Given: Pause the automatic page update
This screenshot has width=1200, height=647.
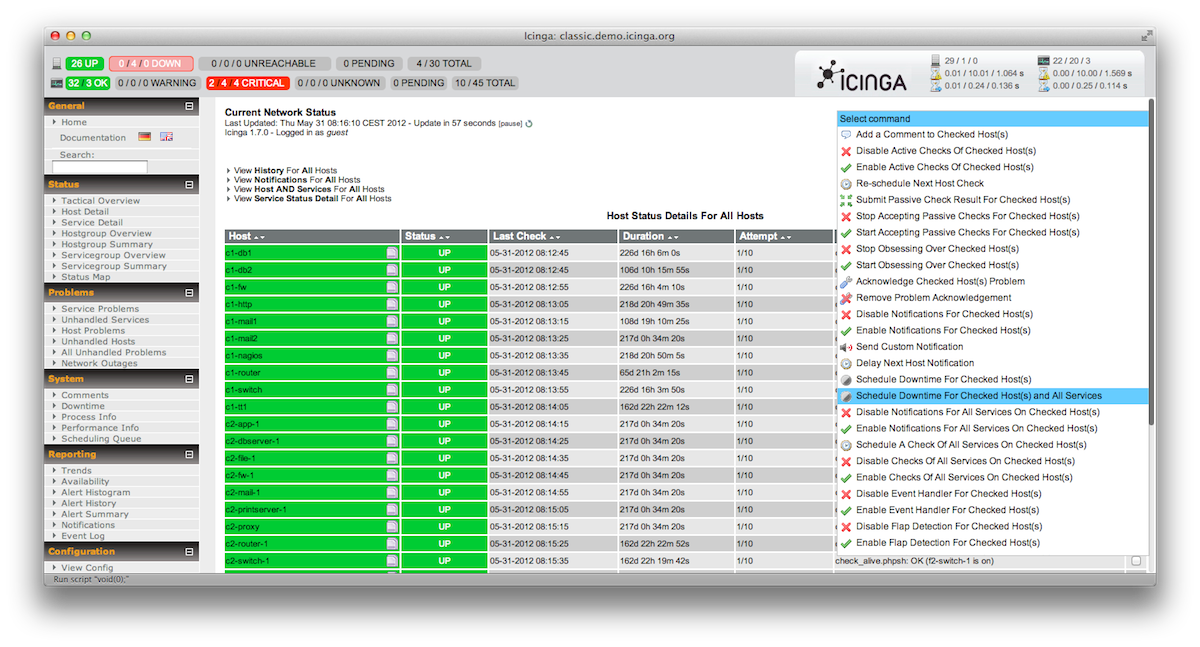Looking at the screenshot, I should (510, 124).
